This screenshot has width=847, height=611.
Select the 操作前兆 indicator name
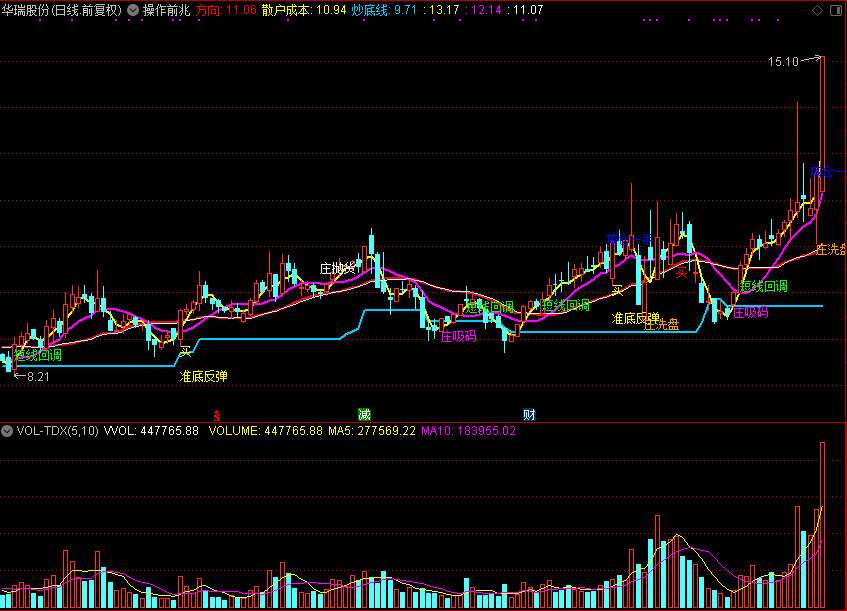(166, 10)
